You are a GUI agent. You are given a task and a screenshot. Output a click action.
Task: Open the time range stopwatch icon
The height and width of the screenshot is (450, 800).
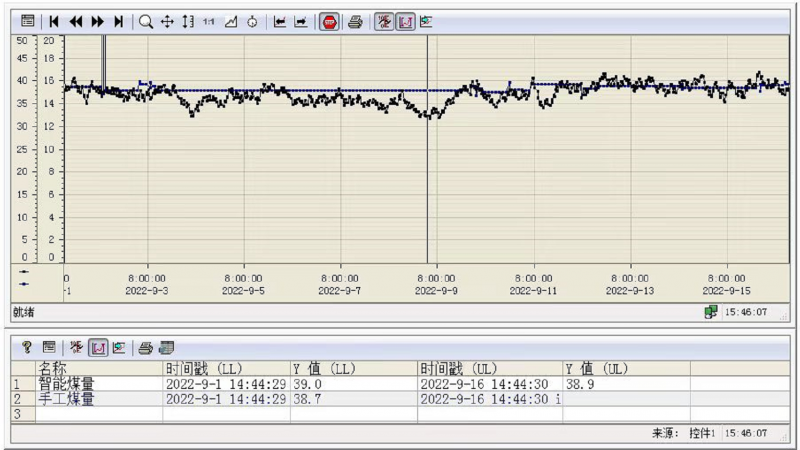coord(252,21)
